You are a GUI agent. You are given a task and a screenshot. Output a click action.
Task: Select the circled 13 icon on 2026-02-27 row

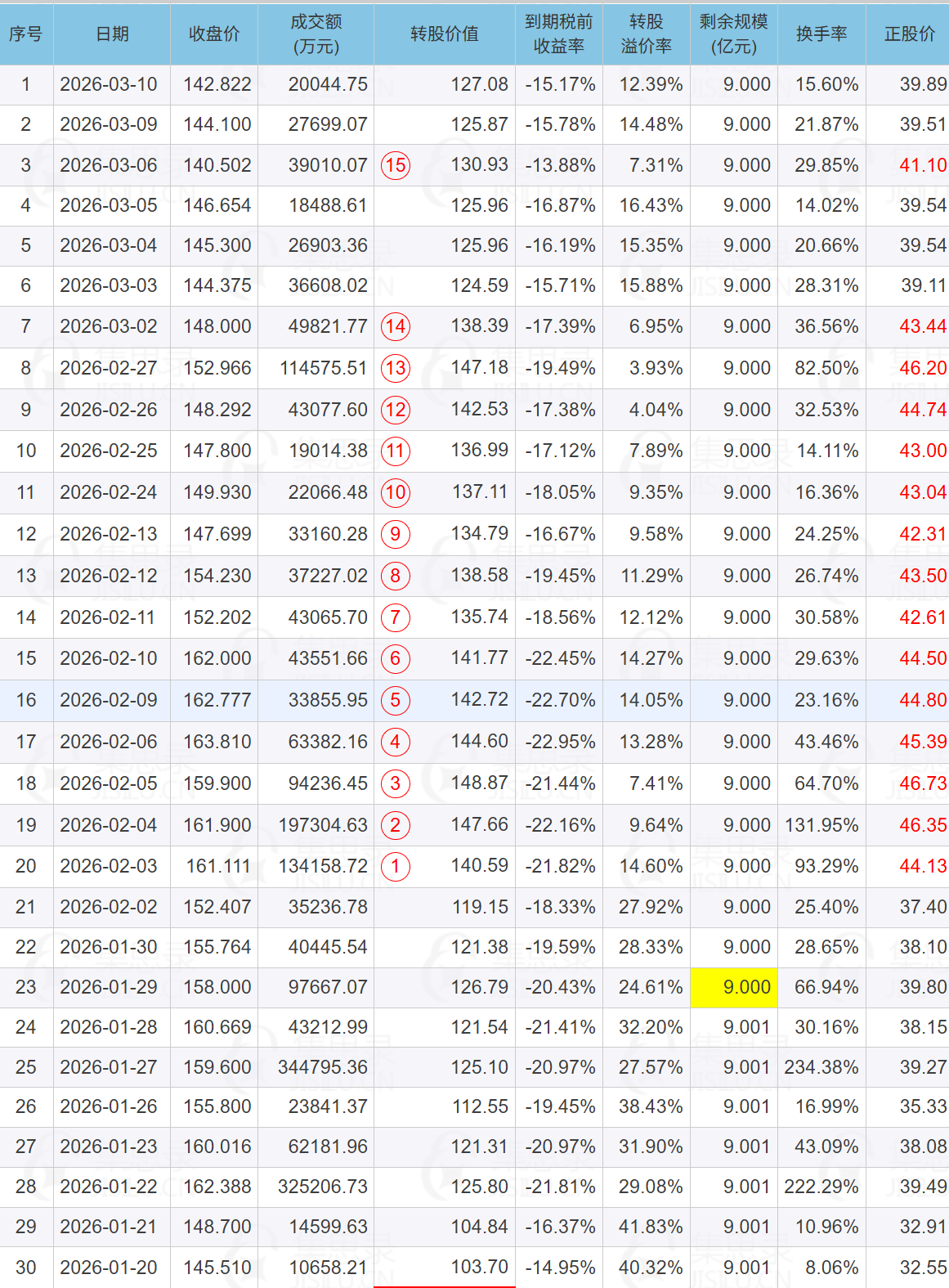pos(396,368)
